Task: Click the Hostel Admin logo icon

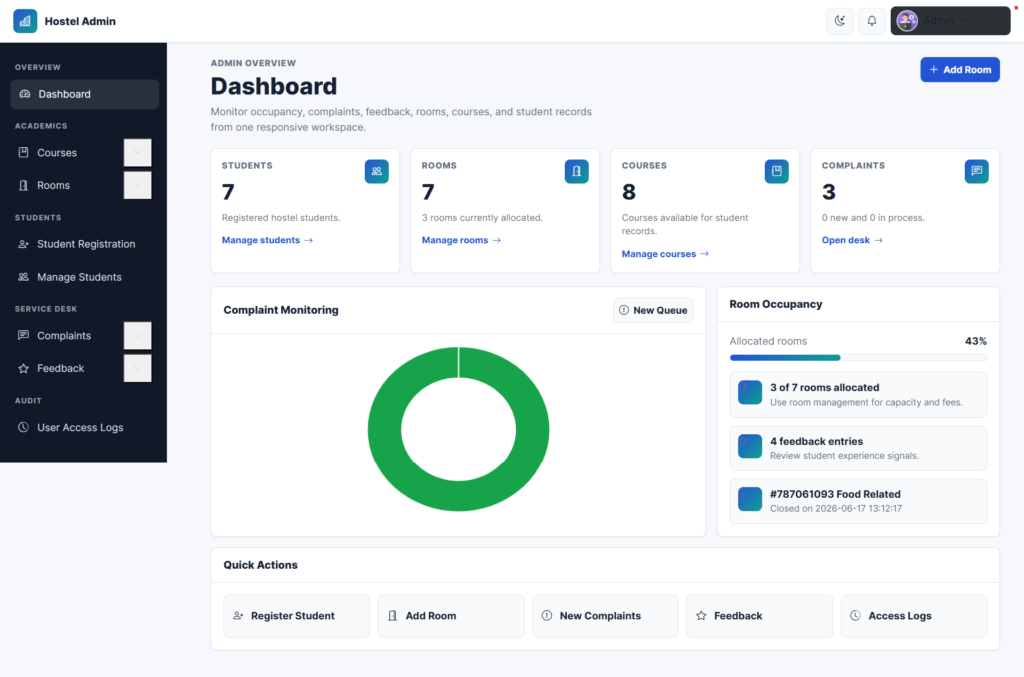Action: [x=25, y=21]
